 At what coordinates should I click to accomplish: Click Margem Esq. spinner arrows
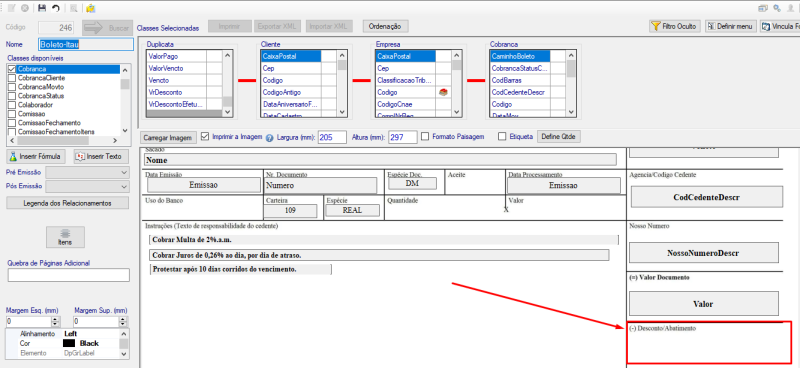[56, 322]
